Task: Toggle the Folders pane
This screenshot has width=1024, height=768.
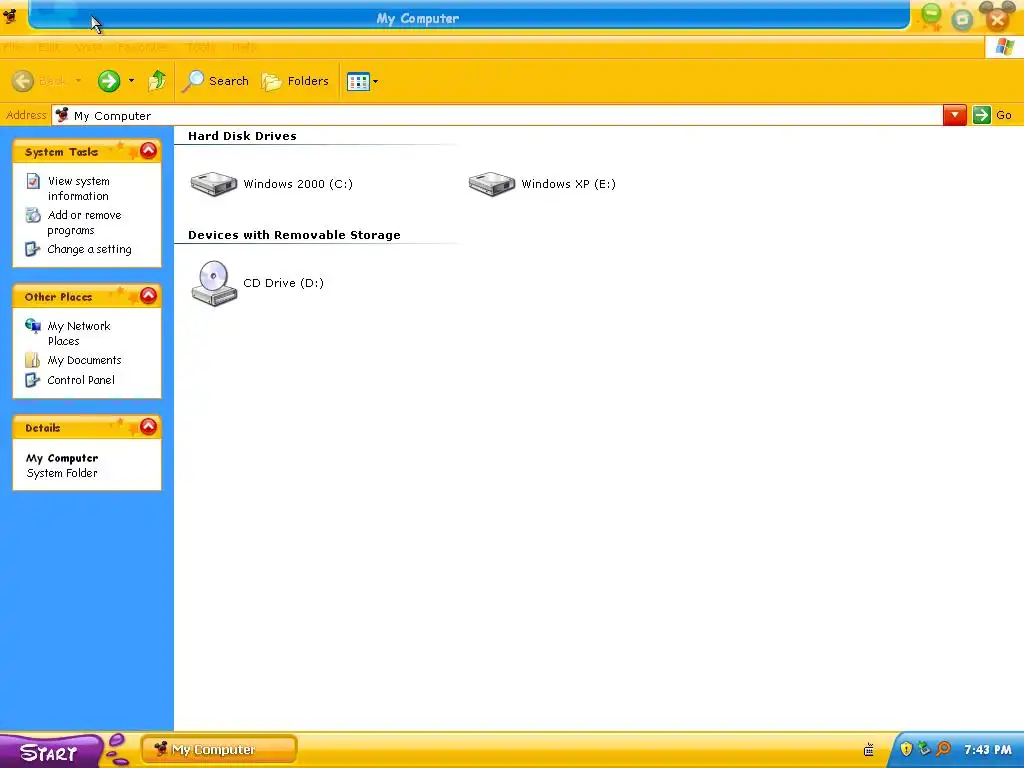Action: 295,81
